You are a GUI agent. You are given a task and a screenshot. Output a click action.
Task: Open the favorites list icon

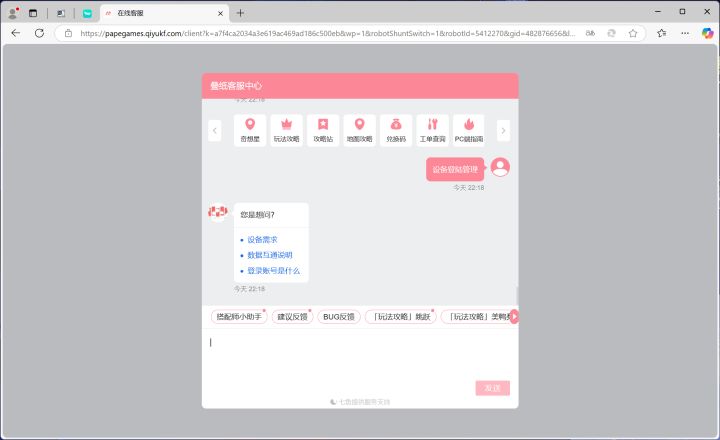point(661,33)
